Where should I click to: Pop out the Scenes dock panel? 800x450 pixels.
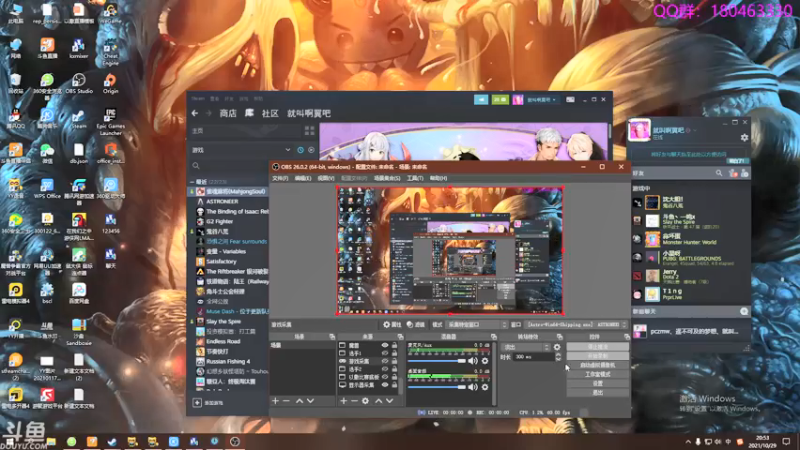point(332,337)
